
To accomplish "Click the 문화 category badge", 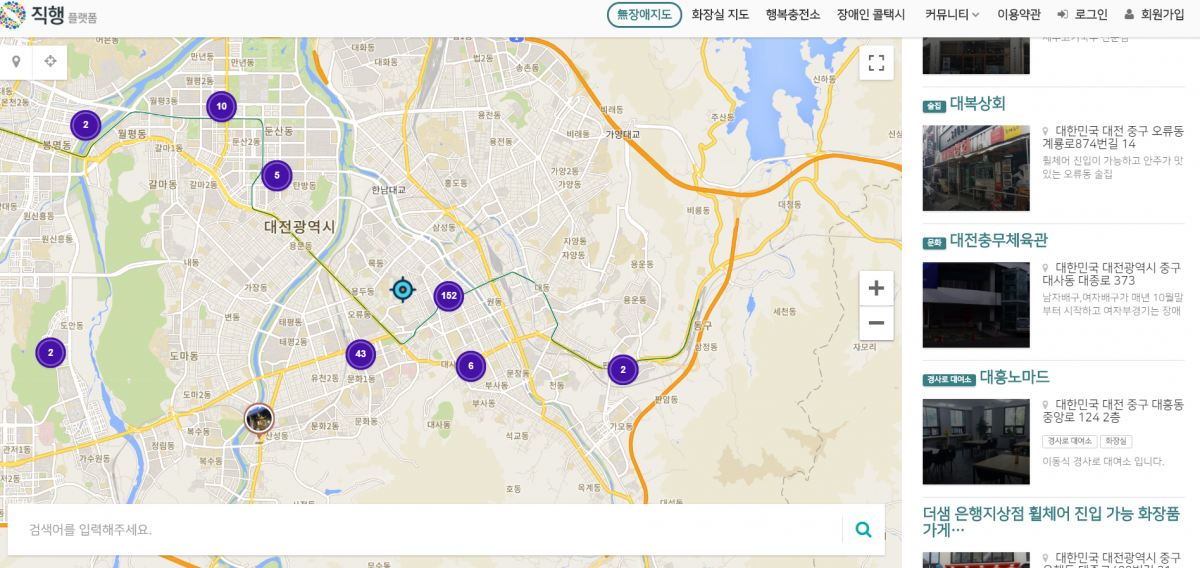I will click(934, 243).
